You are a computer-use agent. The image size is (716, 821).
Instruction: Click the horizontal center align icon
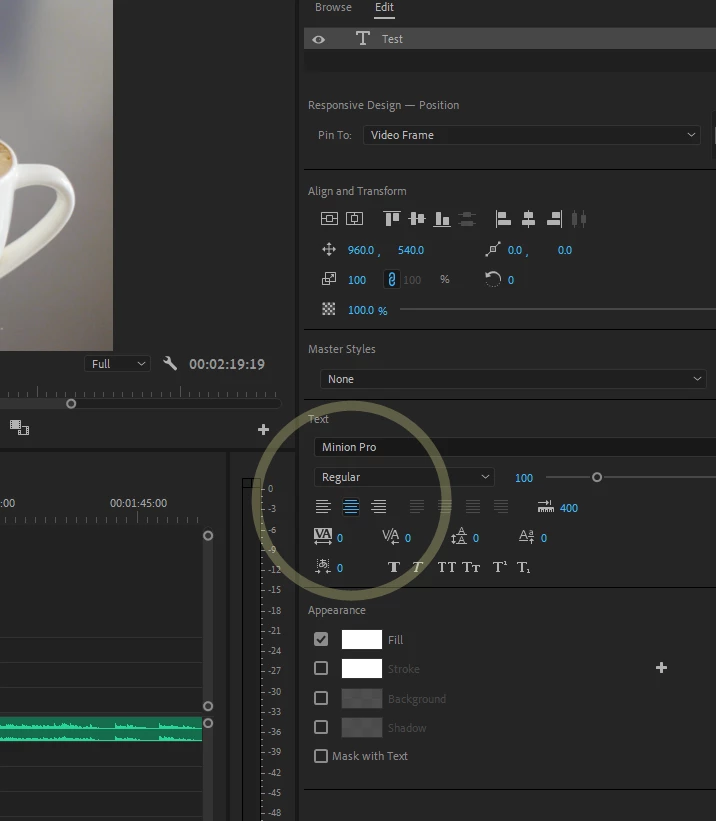pyautogui.click(x=528, y=218)
